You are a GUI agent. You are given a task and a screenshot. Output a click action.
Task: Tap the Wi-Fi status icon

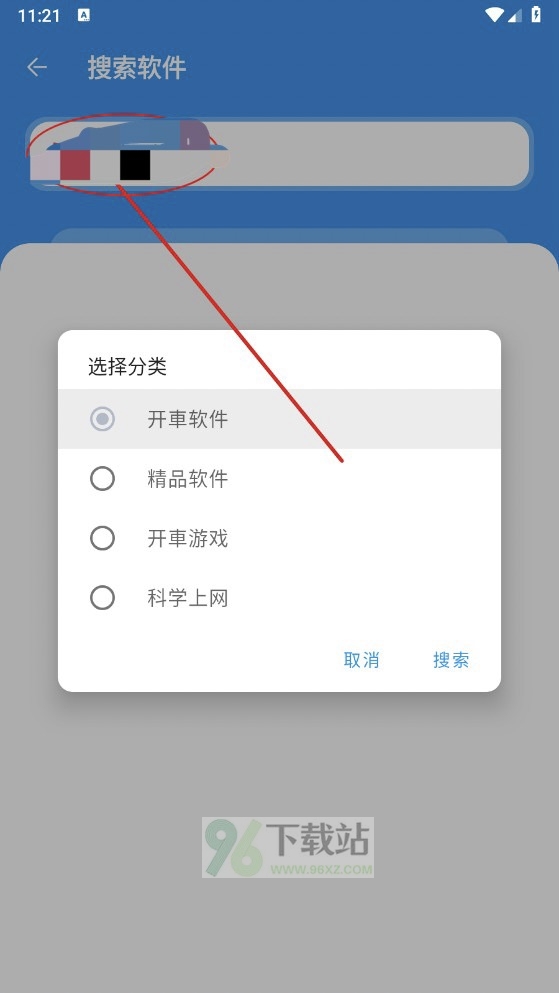[493, 15]
